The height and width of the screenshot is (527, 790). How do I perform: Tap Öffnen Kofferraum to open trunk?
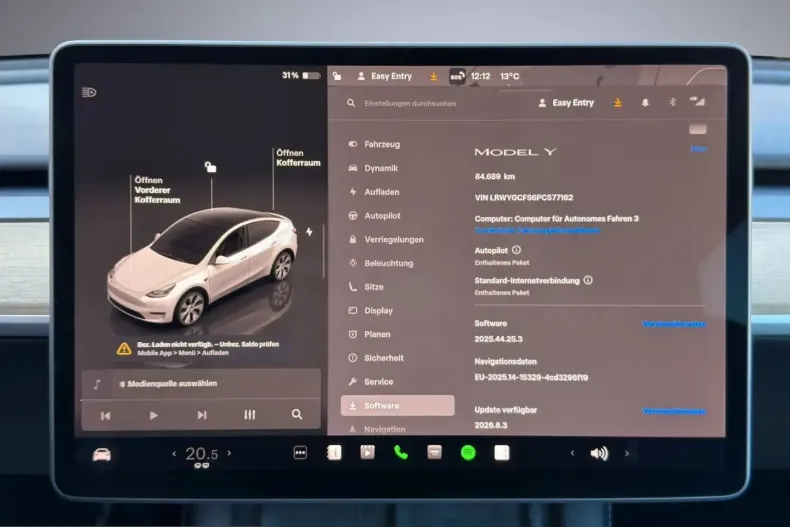(298, 158)
